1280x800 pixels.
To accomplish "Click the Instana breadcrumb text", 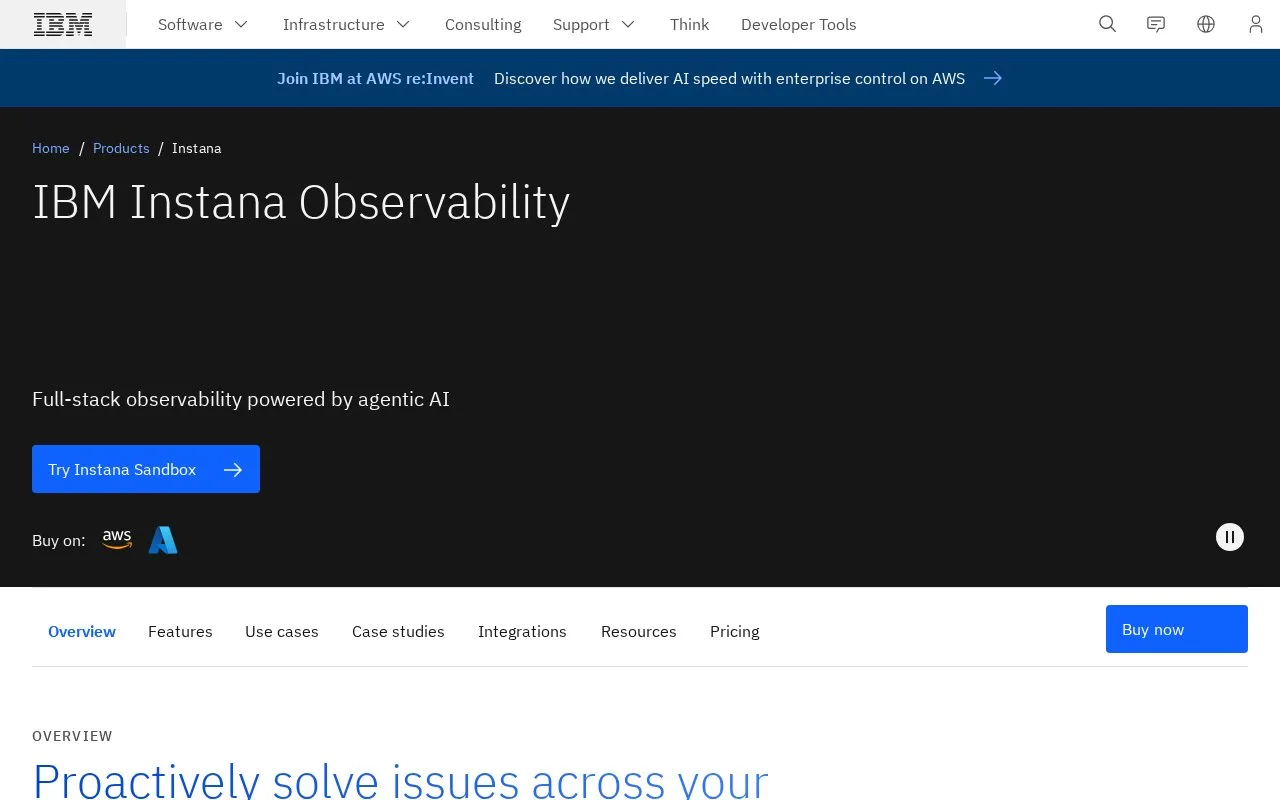I will [196, 148].
